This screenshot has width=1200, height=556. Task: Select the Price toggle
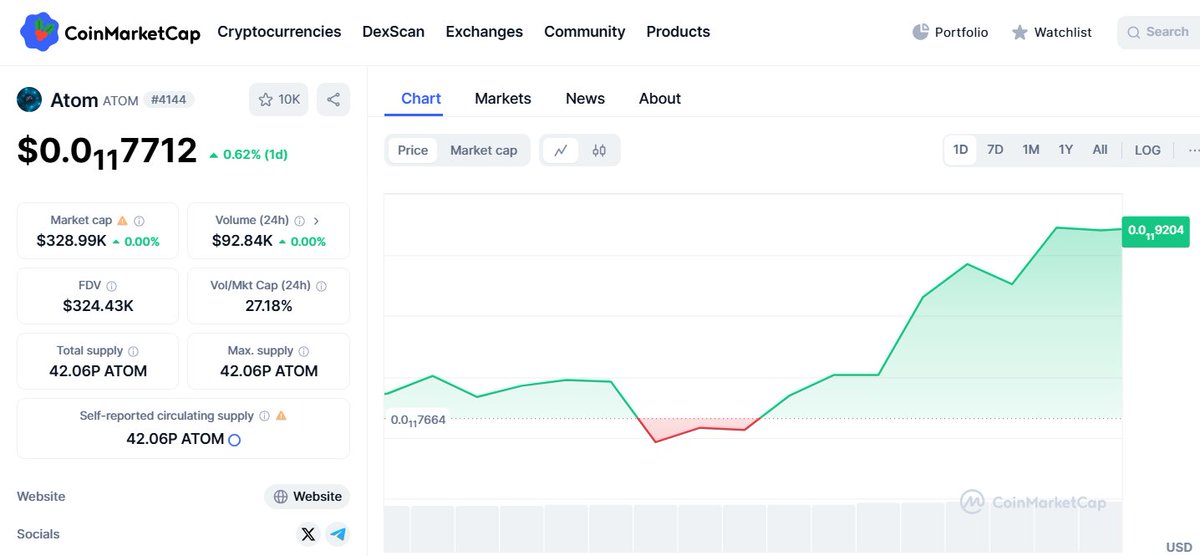[x=413, y=150]
